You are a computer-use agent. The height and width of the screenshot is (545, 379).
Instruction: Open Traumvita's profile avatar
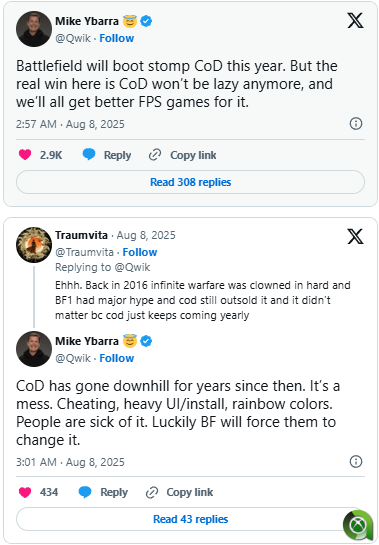tap(34, 245)
